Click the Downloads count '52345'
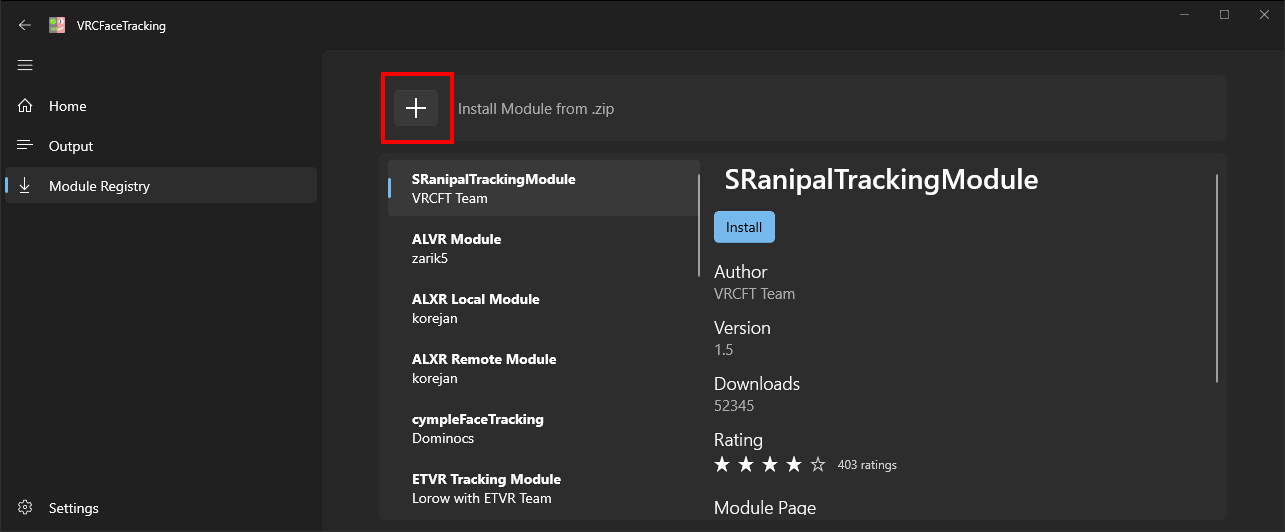 [734, 406]
